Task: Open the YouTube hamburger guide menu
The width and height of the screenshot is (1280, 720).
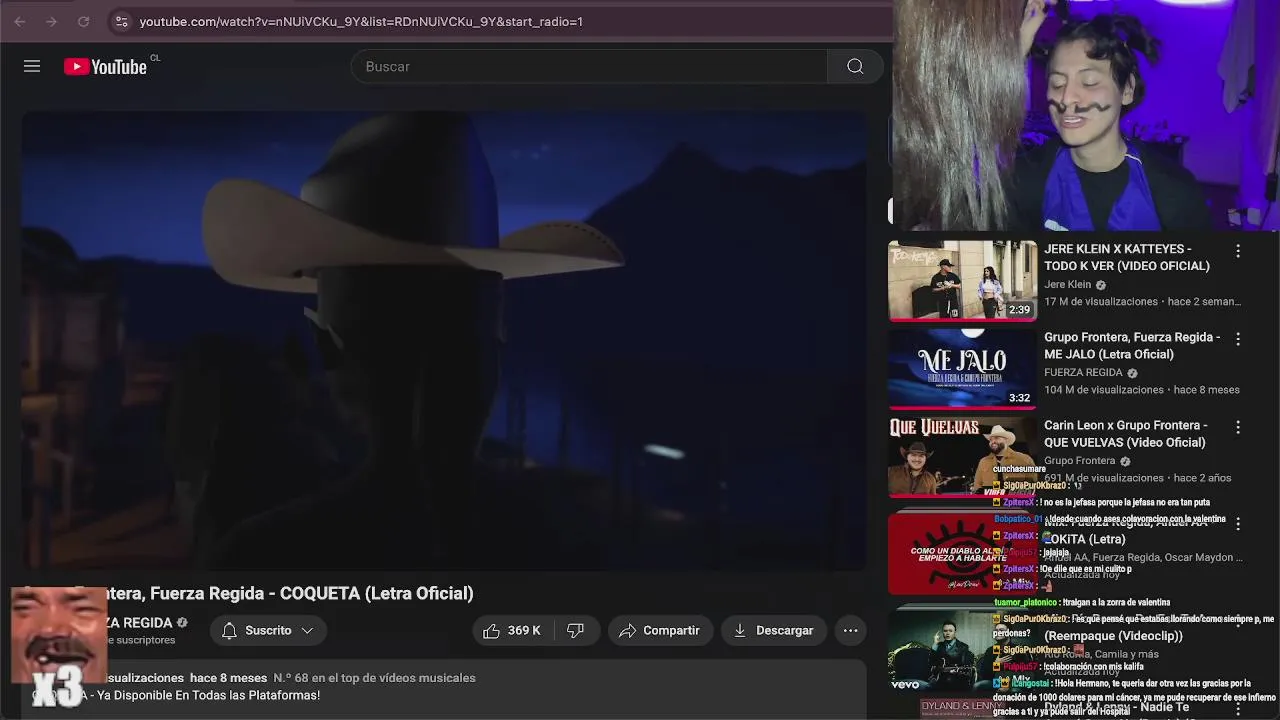Action: [32, 66]
